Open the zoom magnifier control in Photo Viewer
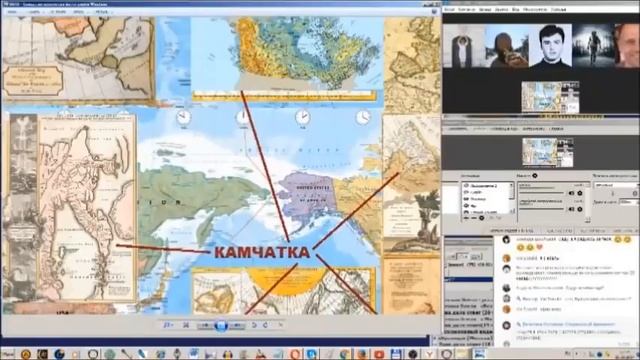This screenshot has width=640, height=360. point(167,325)
